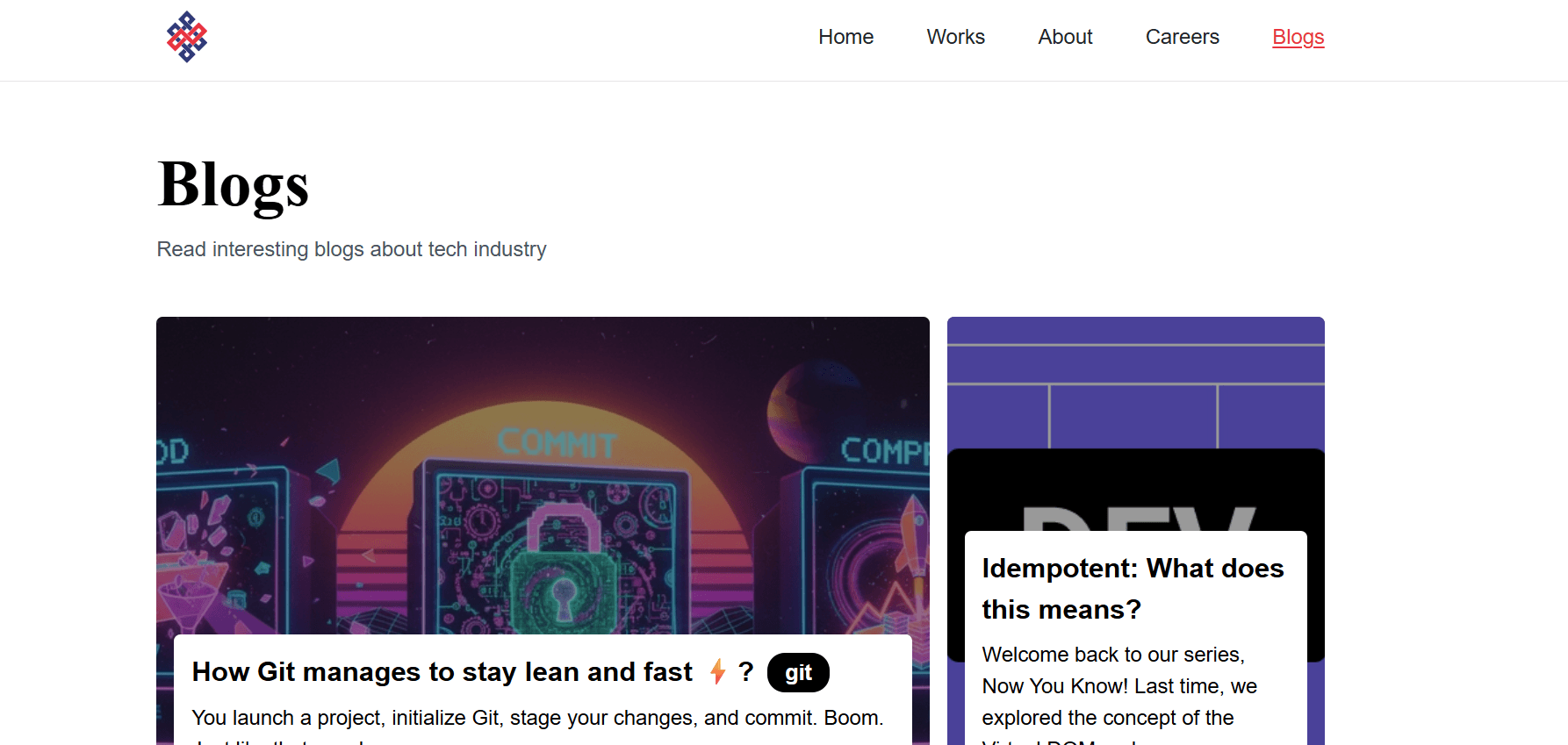Click the company logo icon
The width and height of the screenshot is (1568, 745).
186,37
